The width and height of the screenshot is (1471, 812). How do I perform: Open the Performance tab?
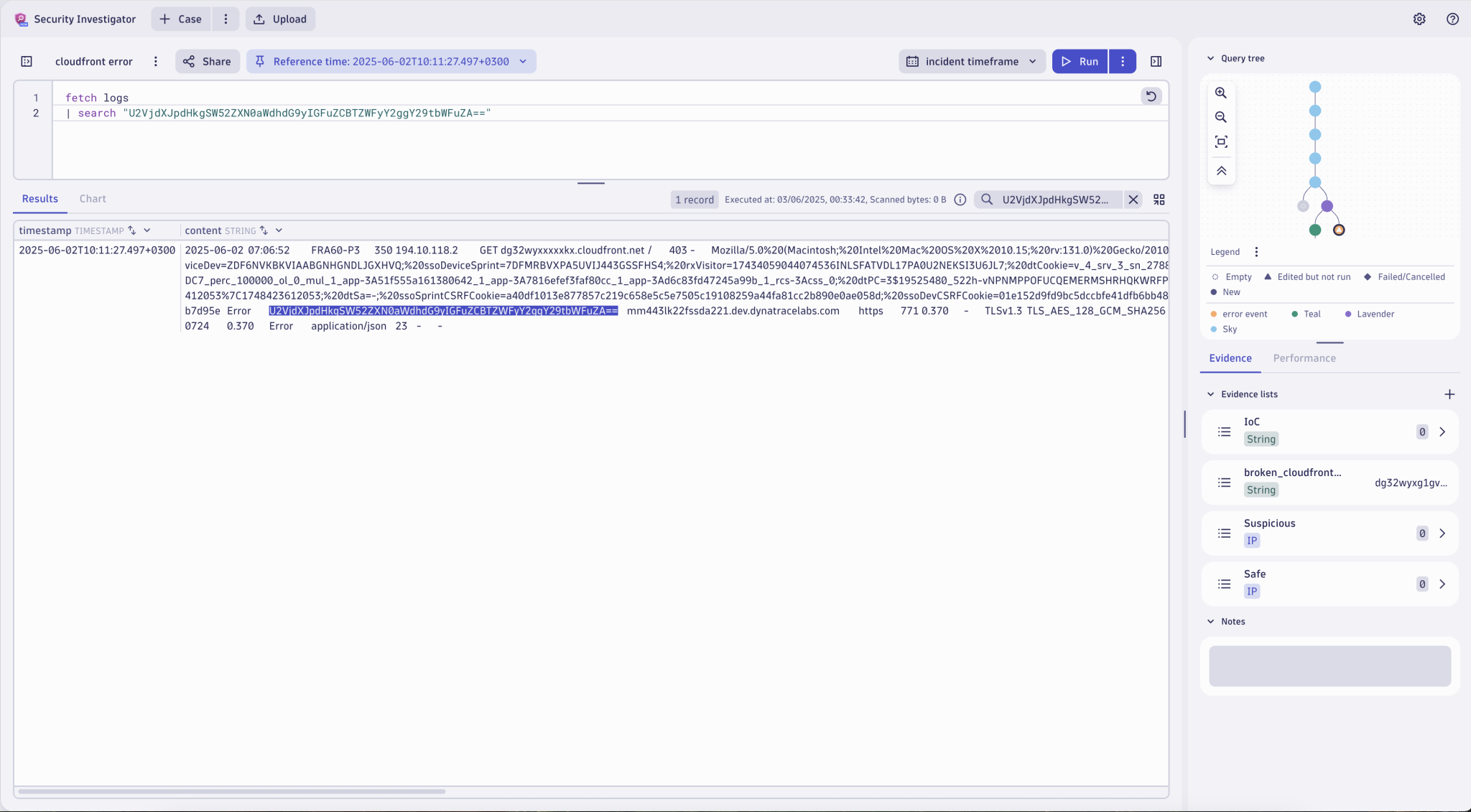tap(1304, 358)
